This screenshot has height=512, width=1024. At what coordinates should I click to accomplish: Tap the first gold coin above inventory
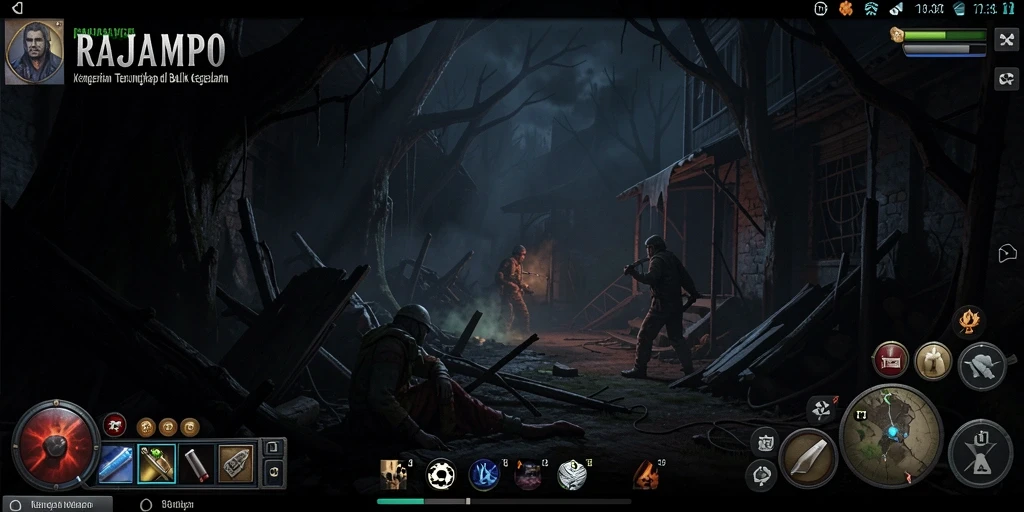pos(146,427)
